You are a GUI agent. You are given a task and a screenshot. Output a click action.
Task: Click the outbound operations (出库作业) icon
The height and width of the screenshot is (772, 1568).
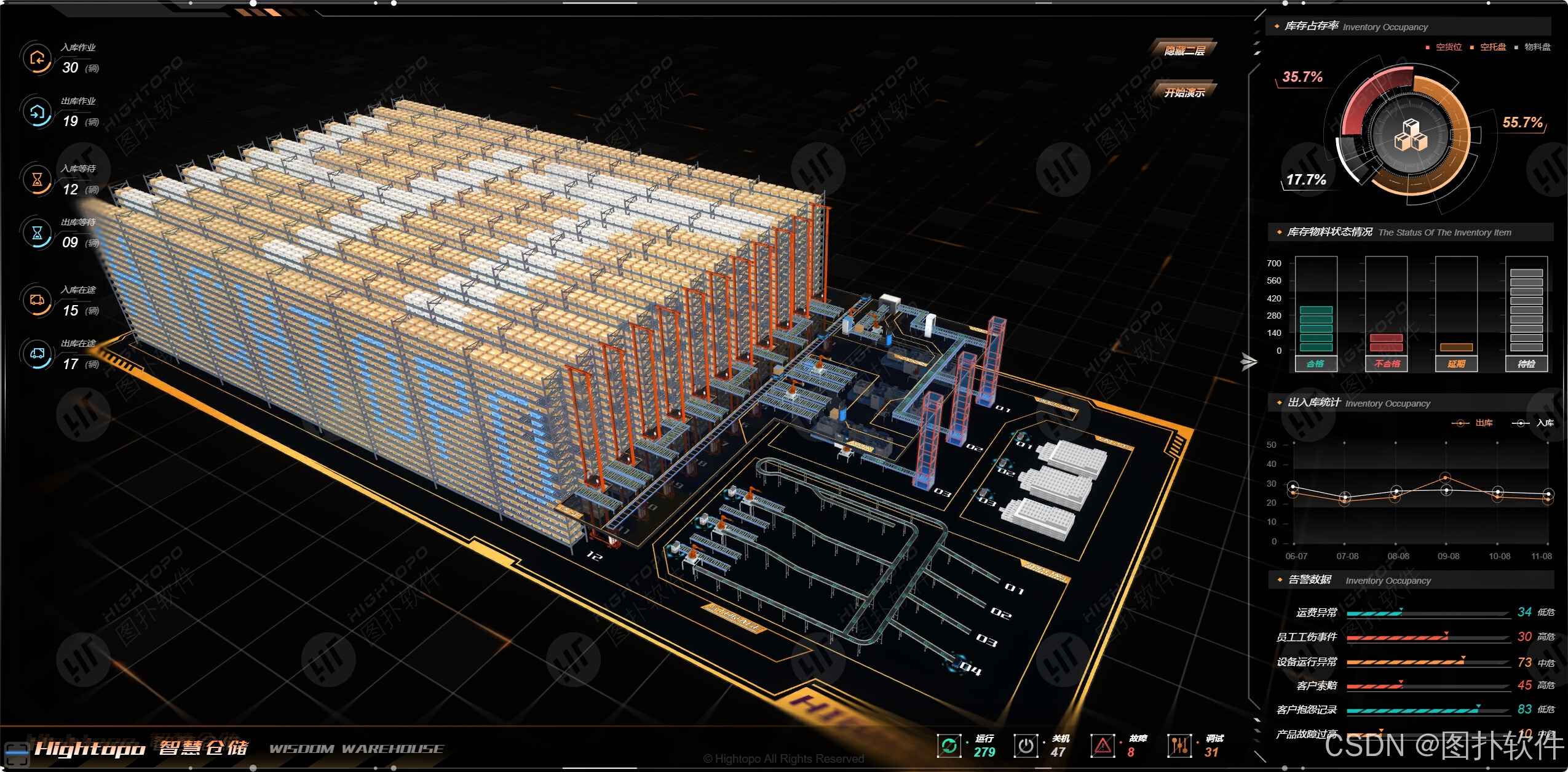[x=37, y=112]
